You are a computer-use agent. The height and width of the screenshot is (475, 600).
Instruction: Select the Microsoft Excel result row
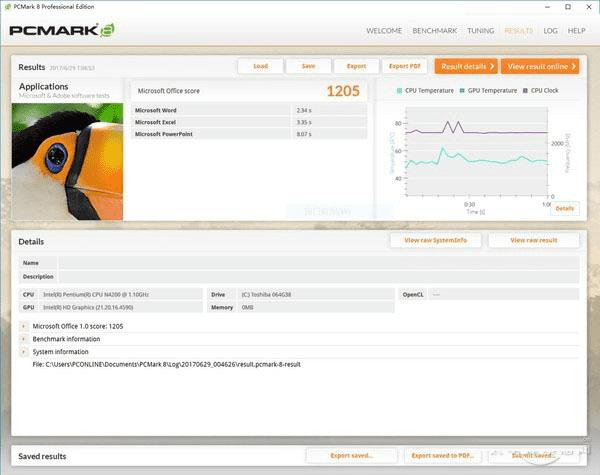click(249, 122)
